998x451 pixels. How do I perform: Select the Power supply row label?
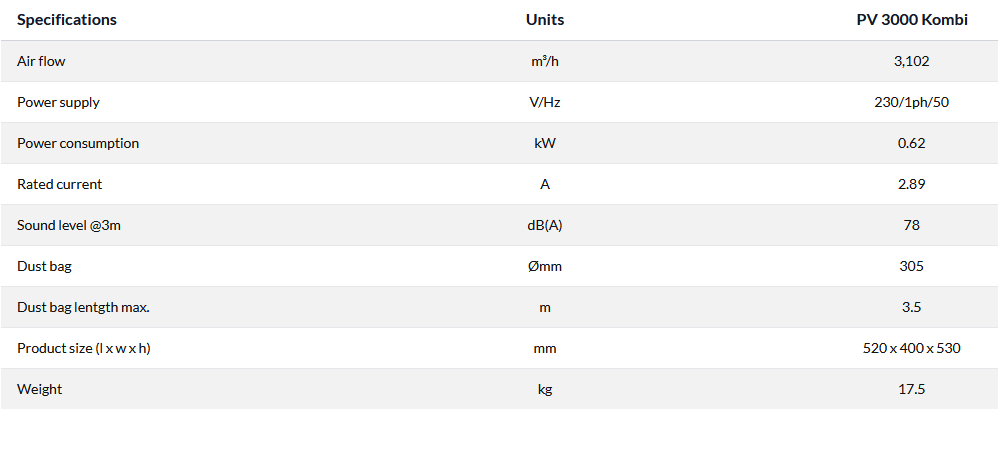pyautogui.click(x=58, y=102)
